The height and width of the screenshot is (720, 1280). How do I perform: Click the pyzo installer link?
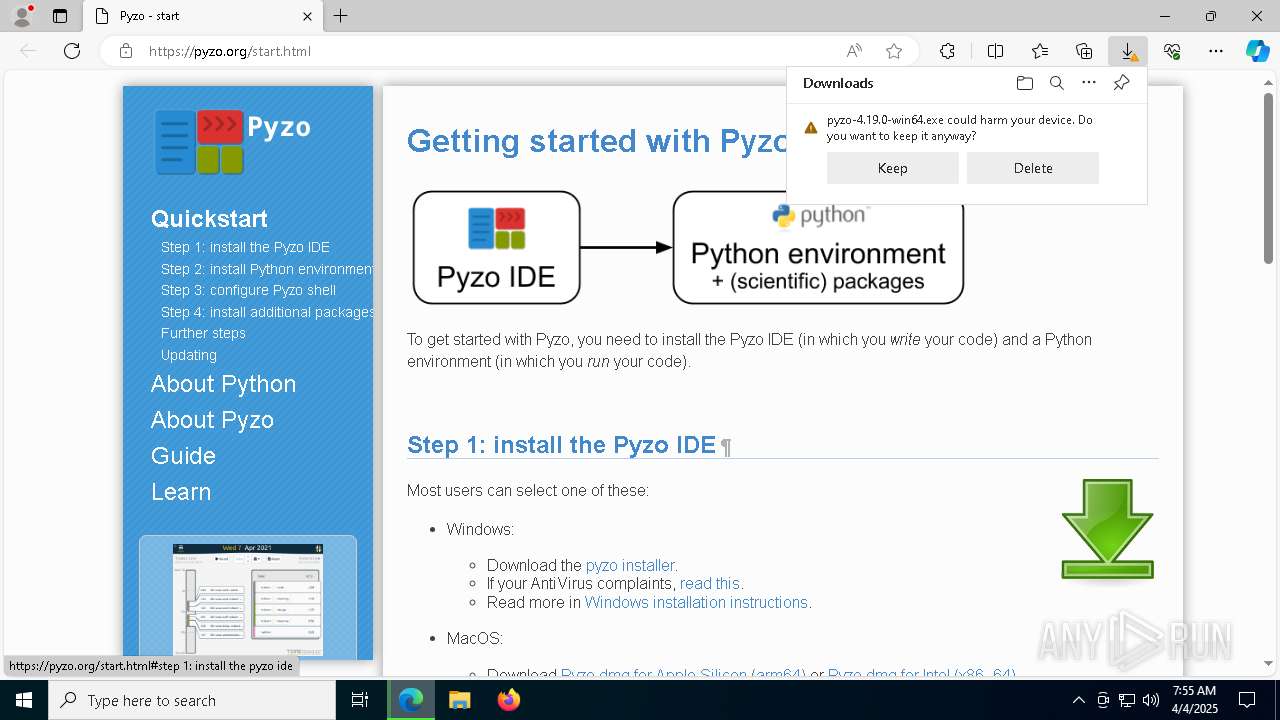(x=630, y=565)
